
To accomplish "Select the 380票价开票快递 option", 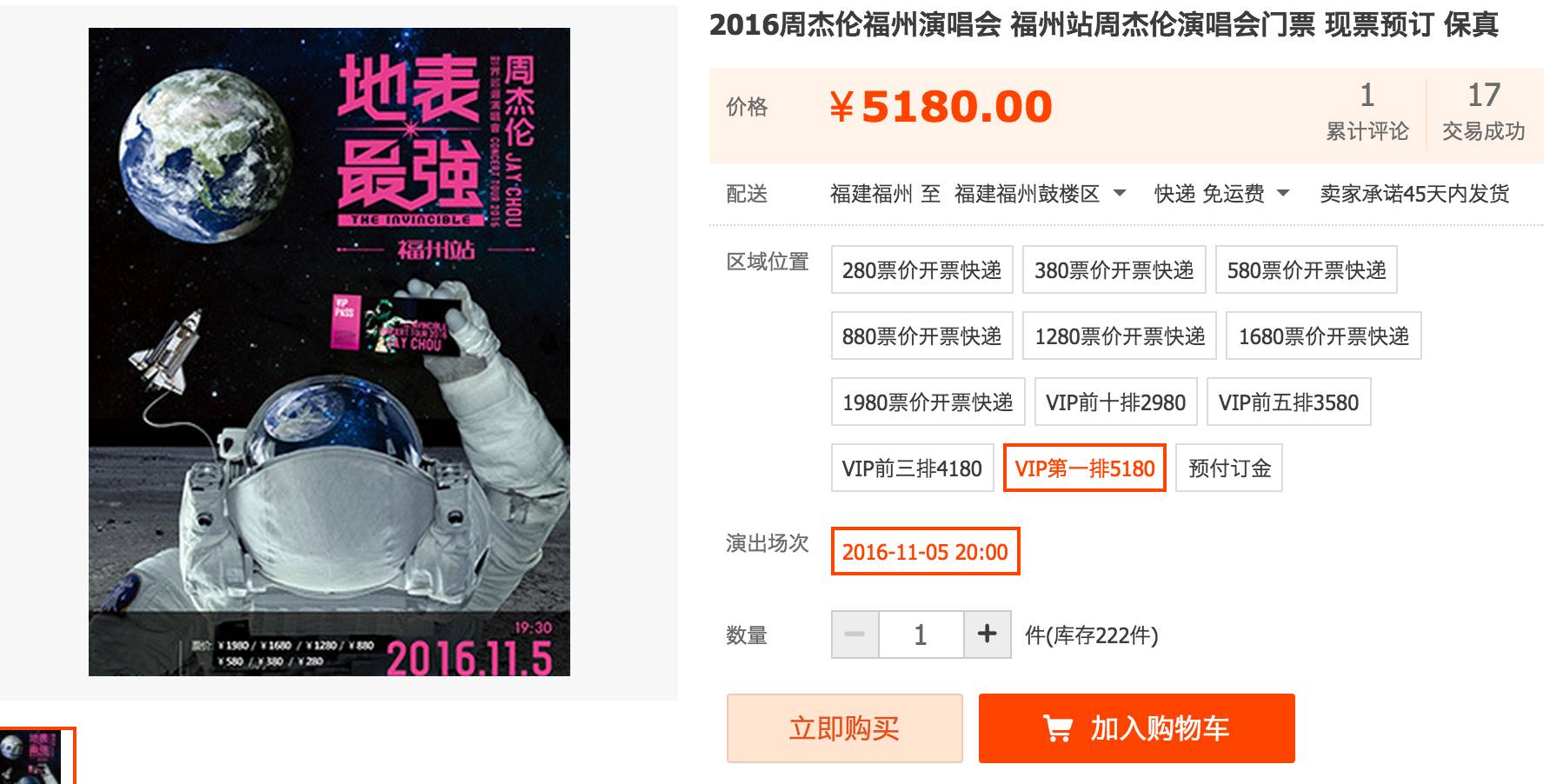I will 1114,270.
